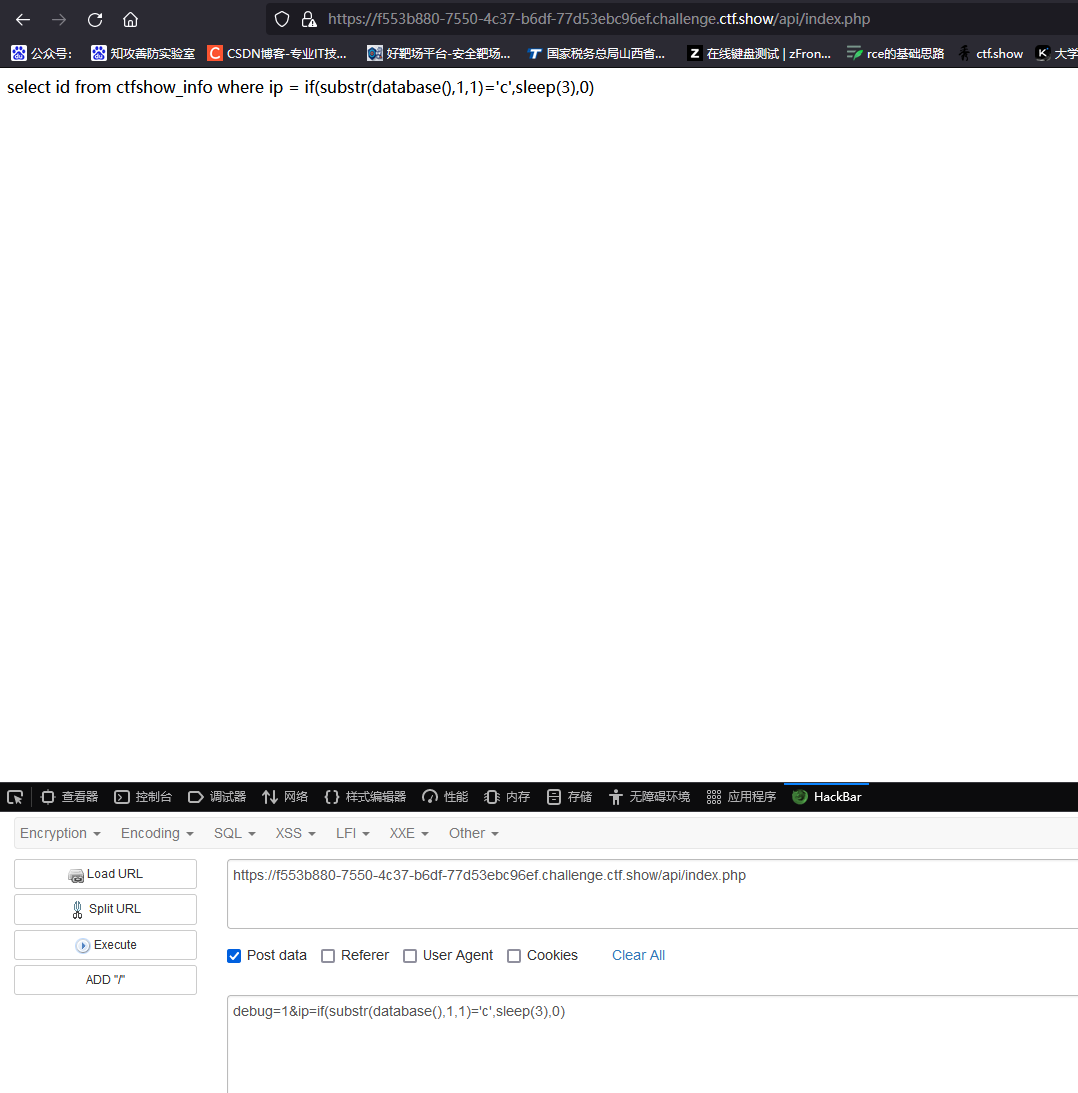Click the select id SQL query text
Image resolution: width=1078 pixels, height=1093 pixels.
click(301, 87)
